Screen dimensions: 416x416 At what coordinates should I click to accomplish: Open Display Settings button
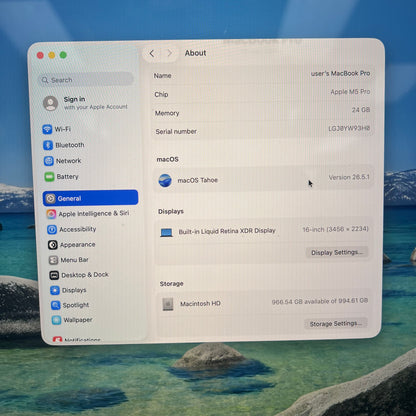click(x=337, y=252)
